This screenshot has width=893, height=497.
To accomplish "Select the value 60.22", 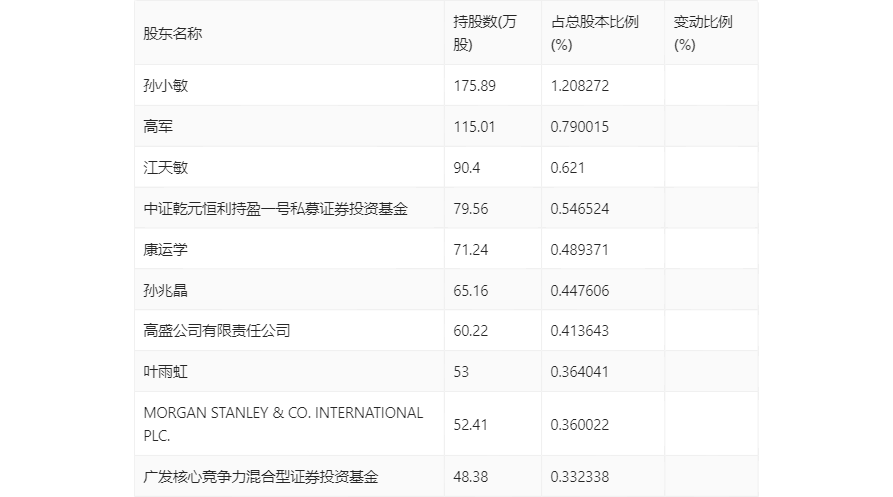I will [470, 331].
